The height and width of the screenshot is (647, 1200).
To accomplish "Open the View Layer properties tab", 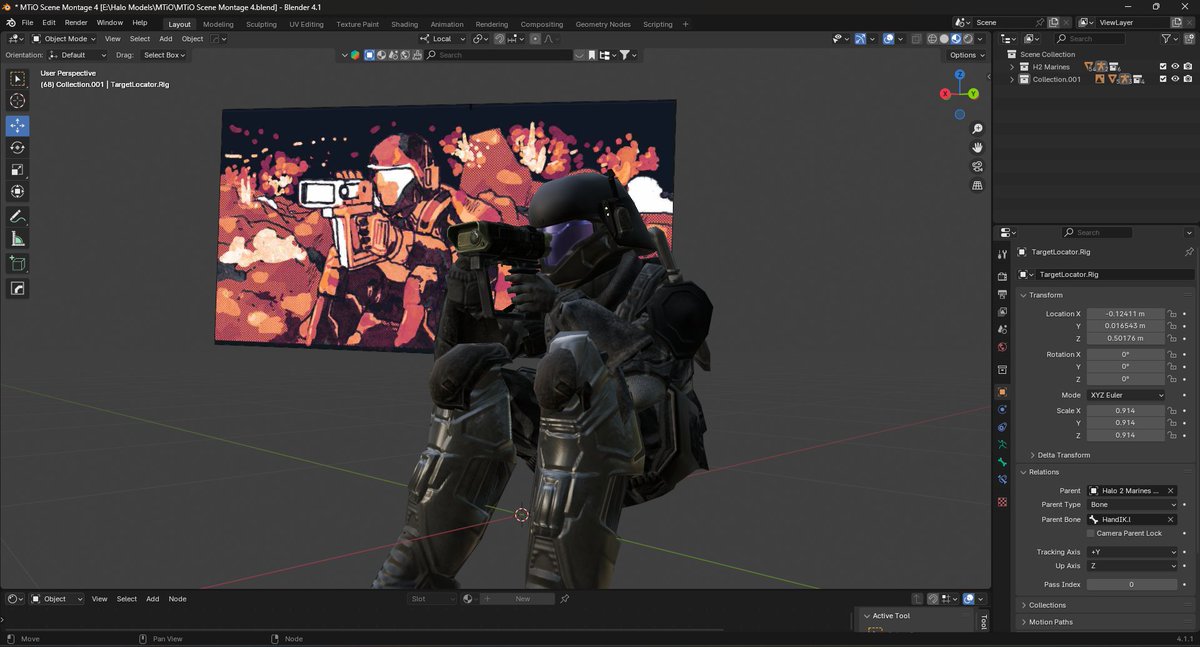I will click(1002, 312).
